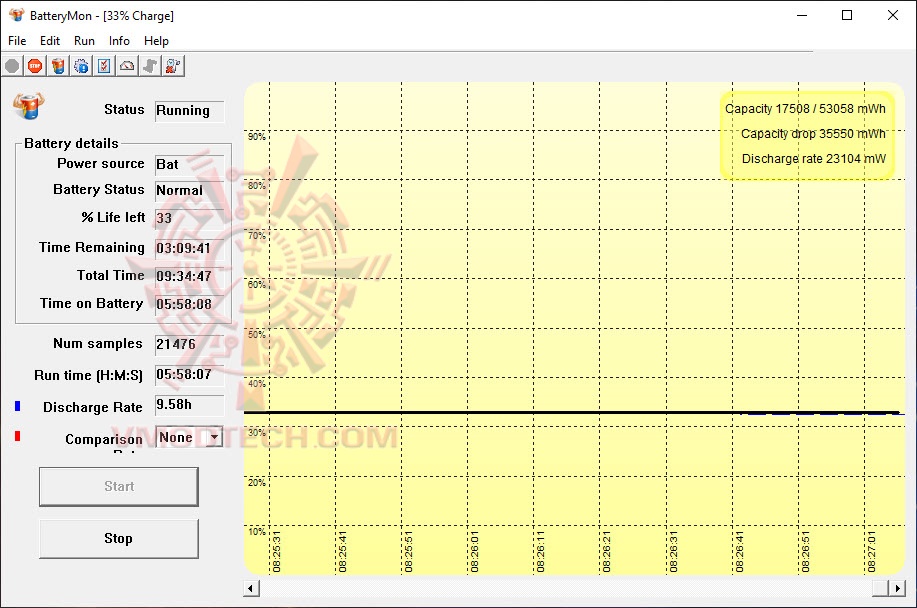Click the 08:27:01 time label on graph

pyautogui.click(x=872, y=551)
